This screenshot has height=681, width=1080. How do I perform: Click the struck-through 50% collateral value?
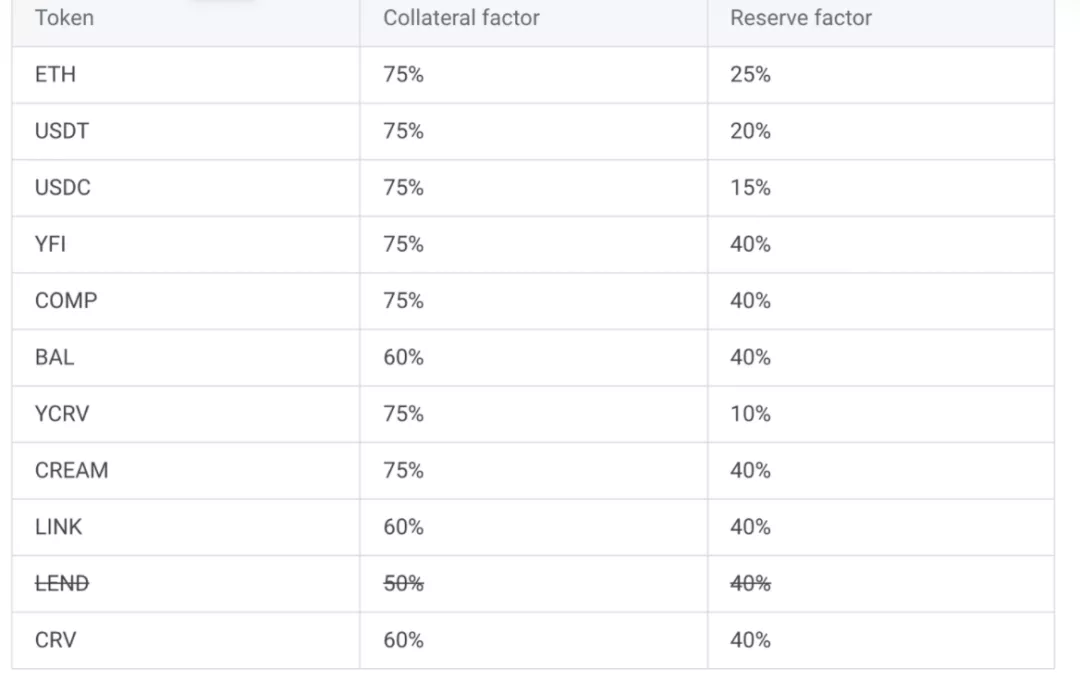point(404,583)
